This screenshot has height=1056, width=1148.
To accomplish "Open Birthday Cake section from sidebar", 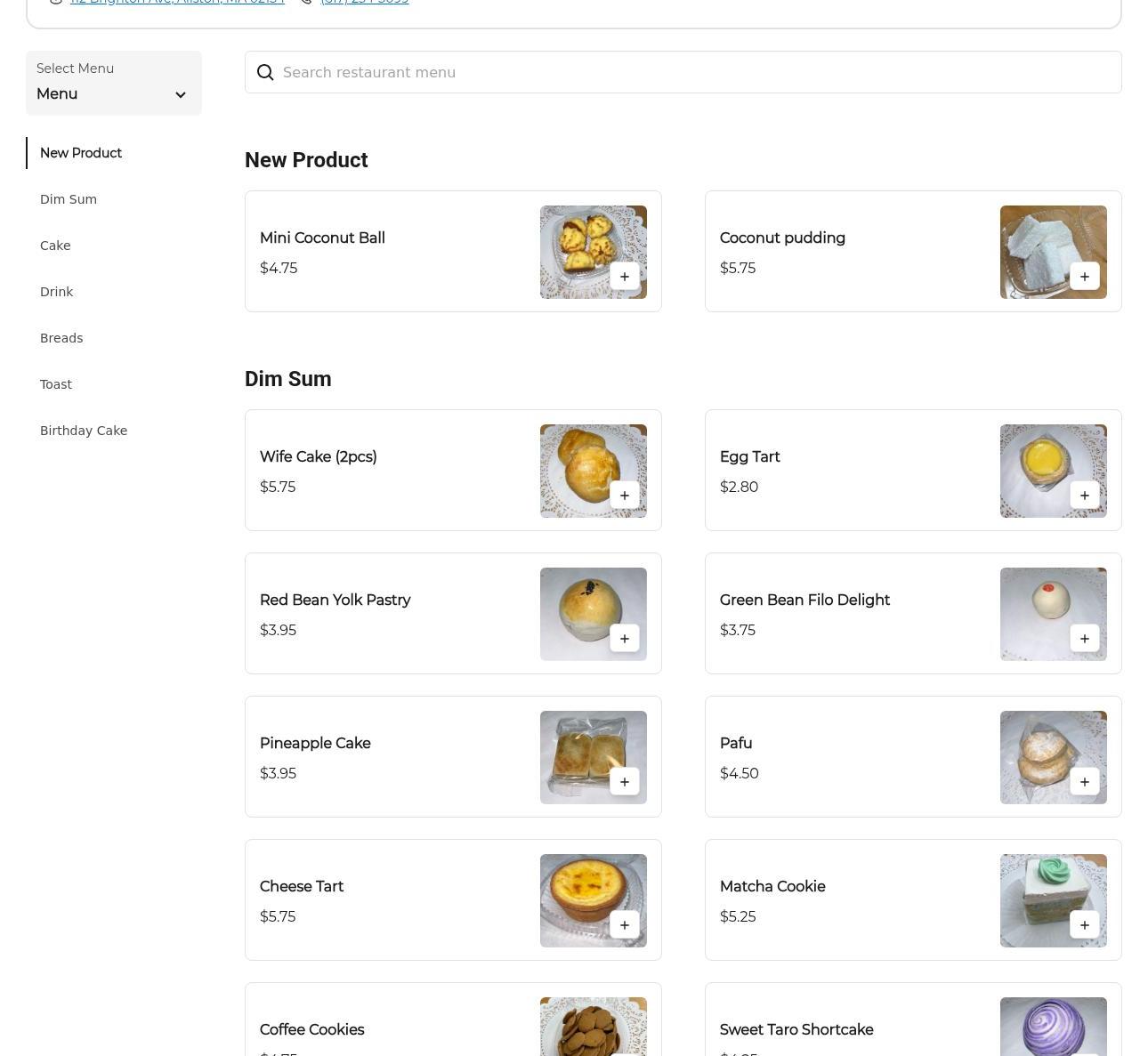I will click(x=84, y=431).
